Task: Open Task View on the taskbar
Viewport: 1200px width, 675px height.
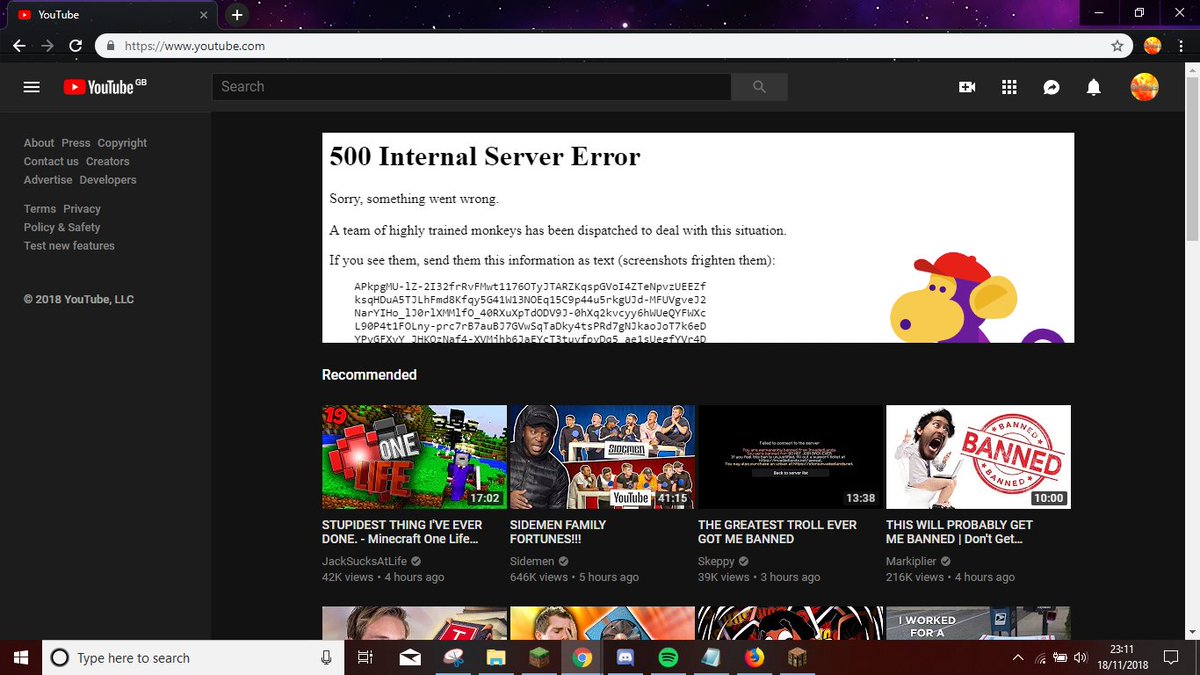Action: tap(365, 657)
